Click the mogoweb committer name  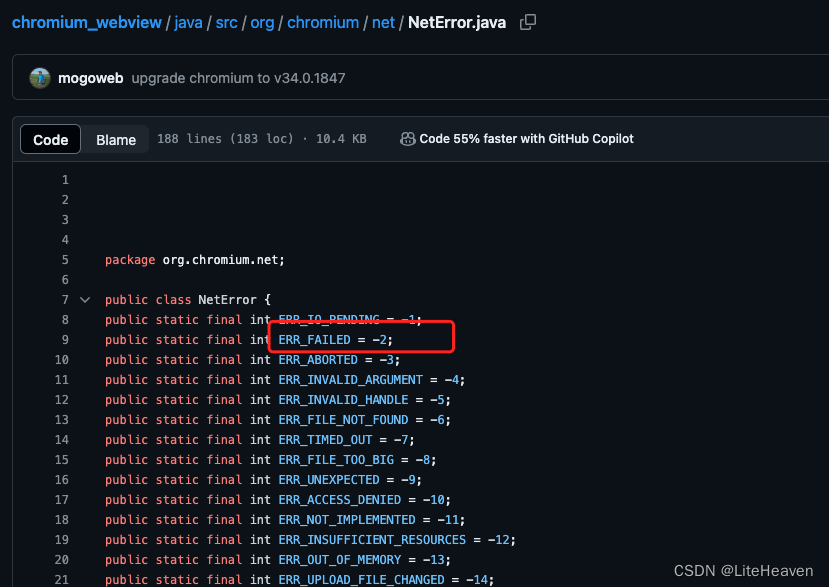coord(90,77)
